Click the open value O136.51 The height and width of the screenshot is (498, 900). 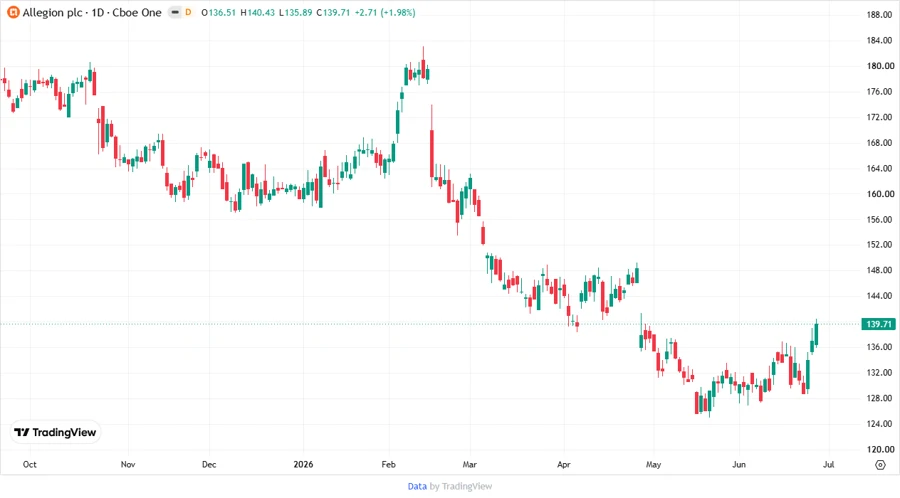click(219, 13)
